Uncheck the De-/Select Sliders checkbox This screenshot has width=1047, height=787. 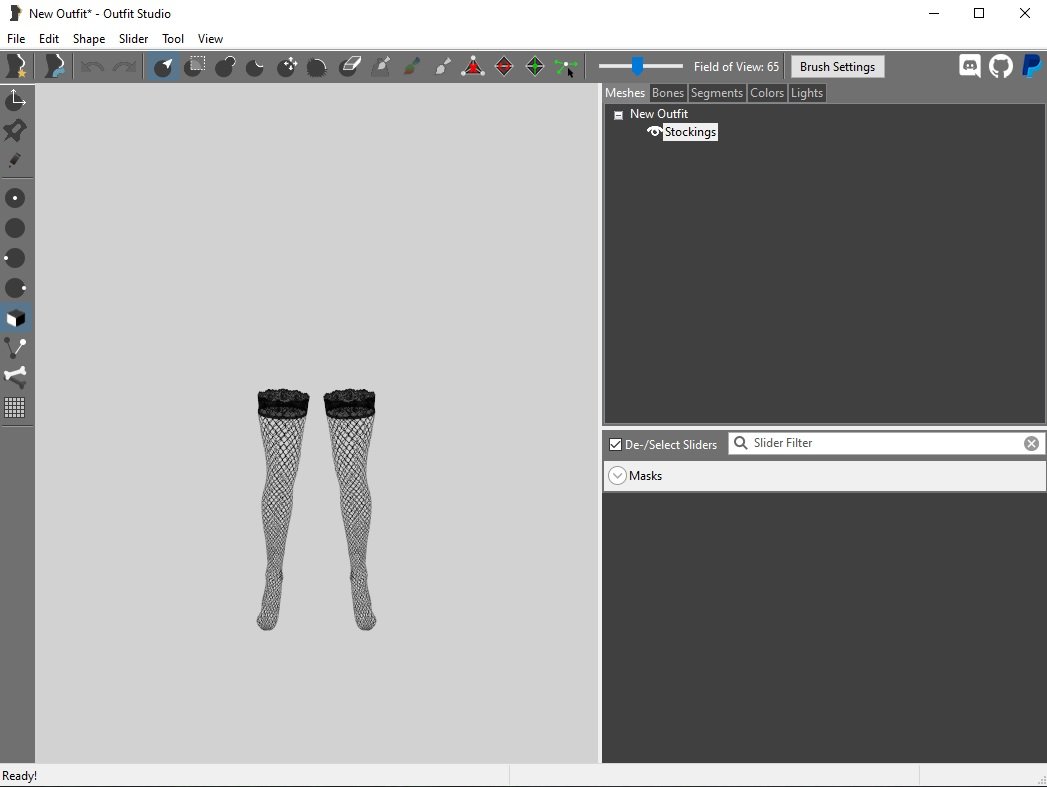tap(615, 444)
